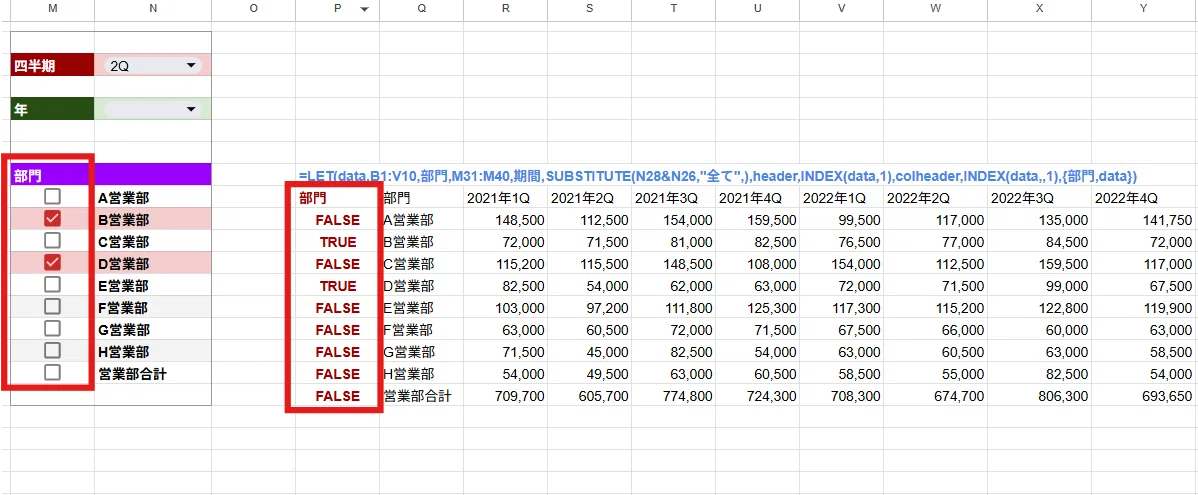Image resolution: width=1198 pixels, height=495 pixels.
Task: Check the G営業部 checkbox
Action: pos(52,328)
